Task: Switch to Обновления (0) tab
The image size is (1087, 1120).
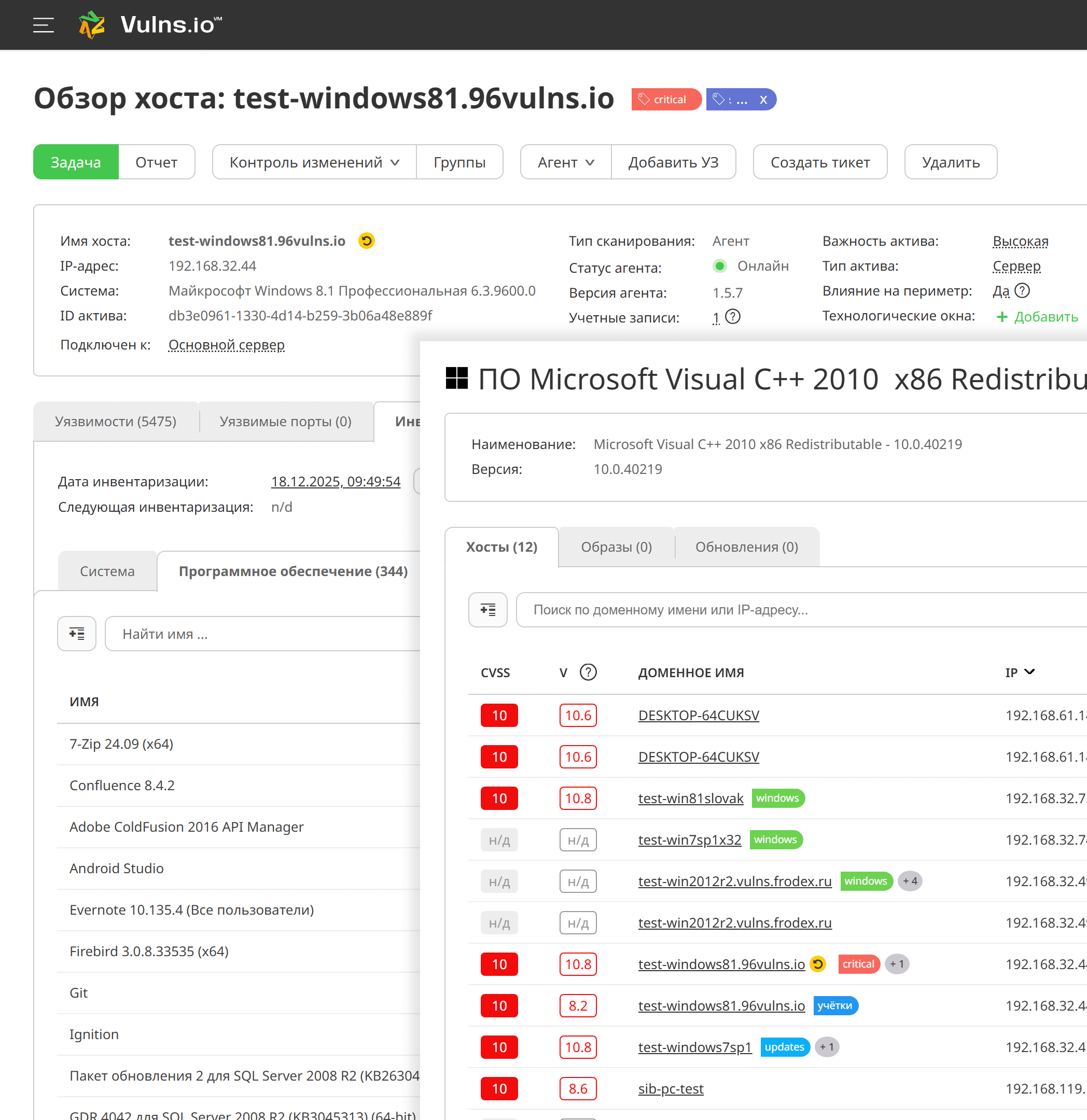Action: click(x=746, y=547)
